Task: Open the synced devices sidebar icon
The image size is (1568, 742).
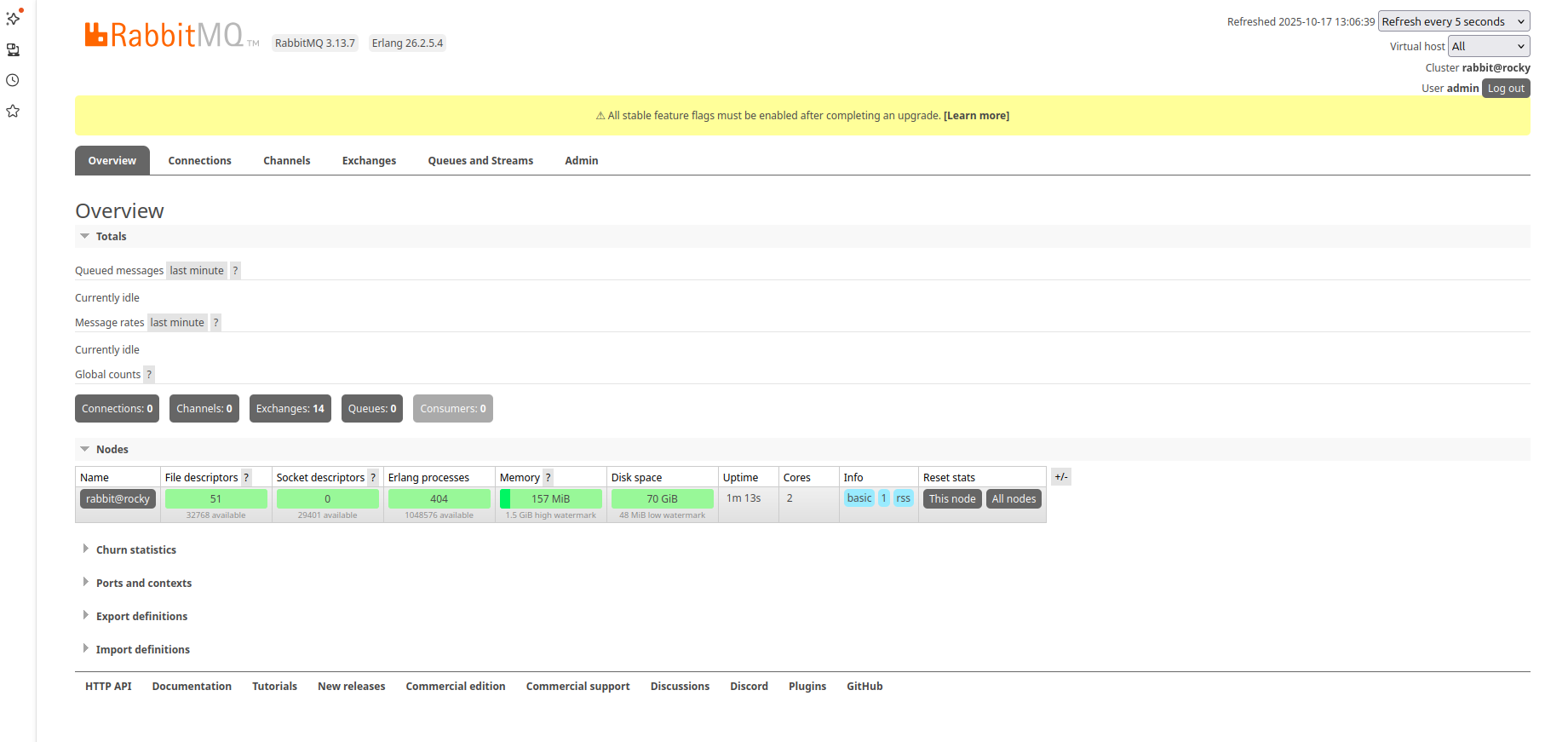Action: point(13,49)
